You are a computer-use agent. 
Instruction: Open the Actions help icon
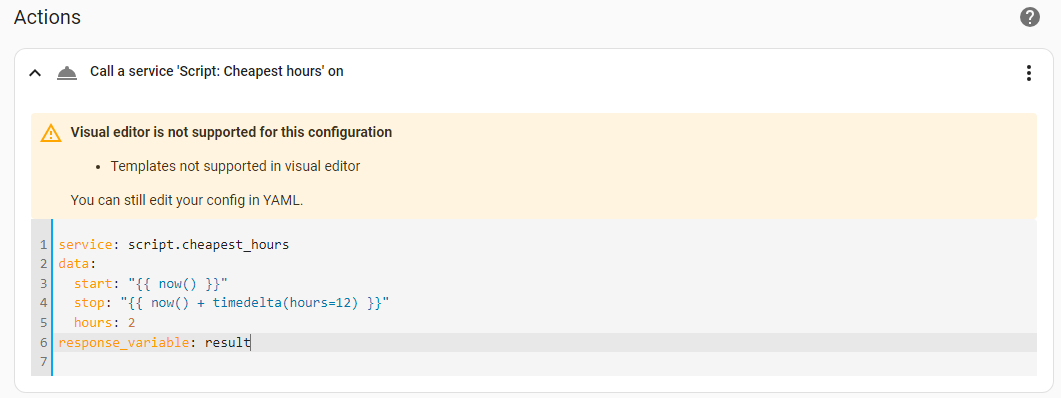(x=1029, y=18)
